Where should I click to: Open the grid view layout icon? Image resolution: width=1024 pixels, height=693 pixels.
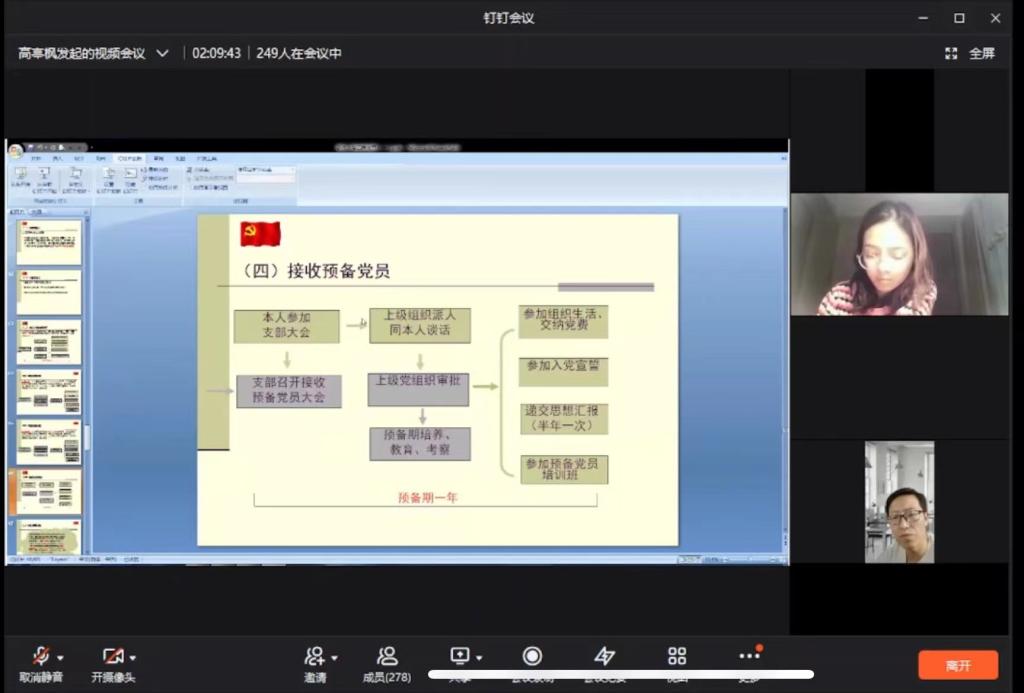tap(677, 656)
